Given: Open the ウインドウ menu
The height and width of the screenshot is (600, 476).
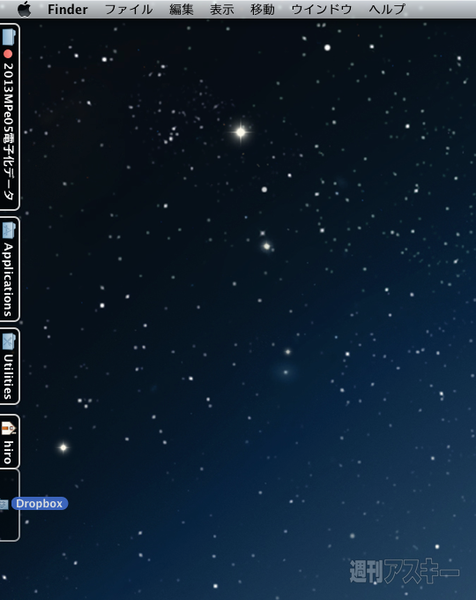Looking at the screenshot, I should pos(322,9).
